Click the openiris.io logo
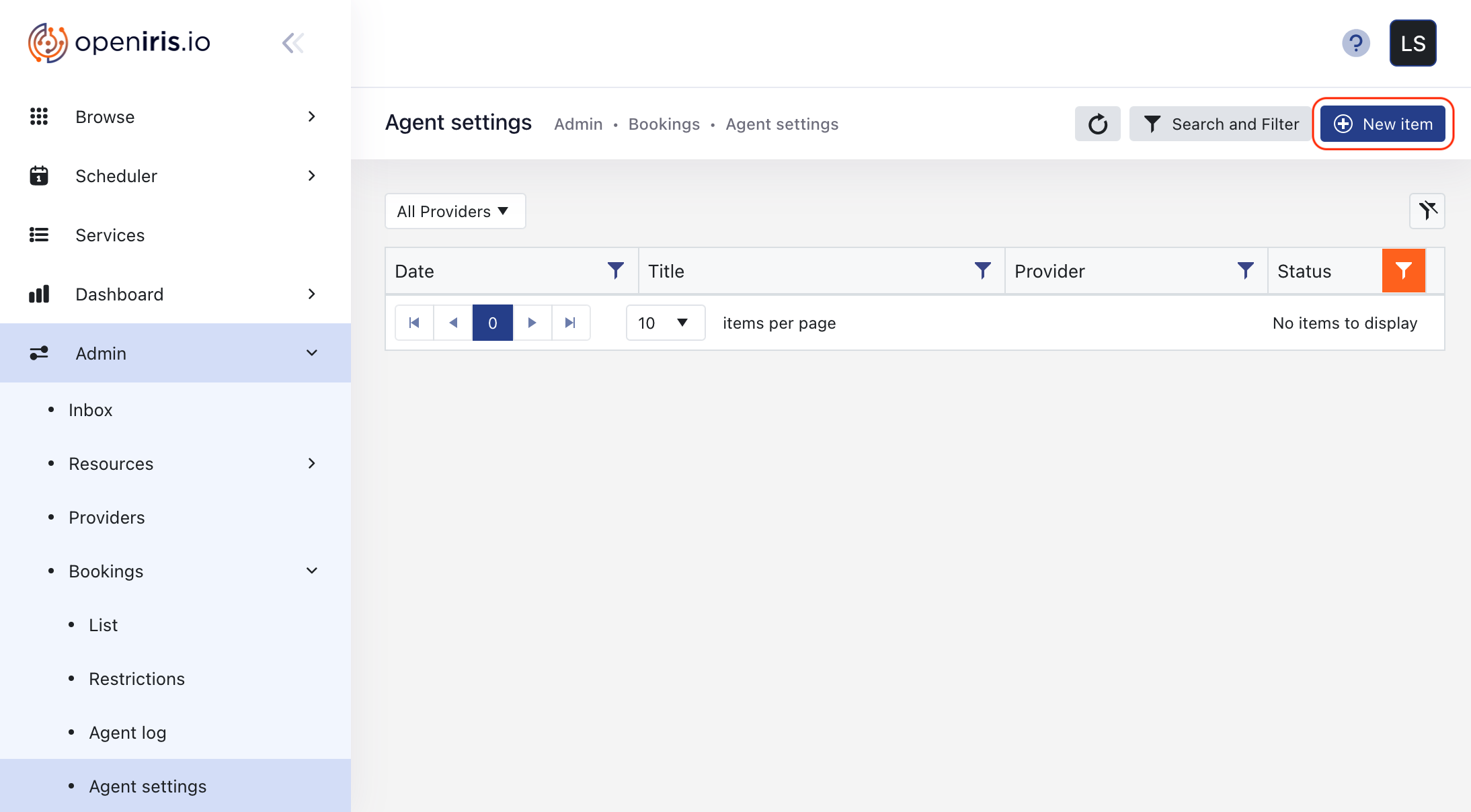Image resolution: width=1471 pixels, height=812 pixels. 118,42
